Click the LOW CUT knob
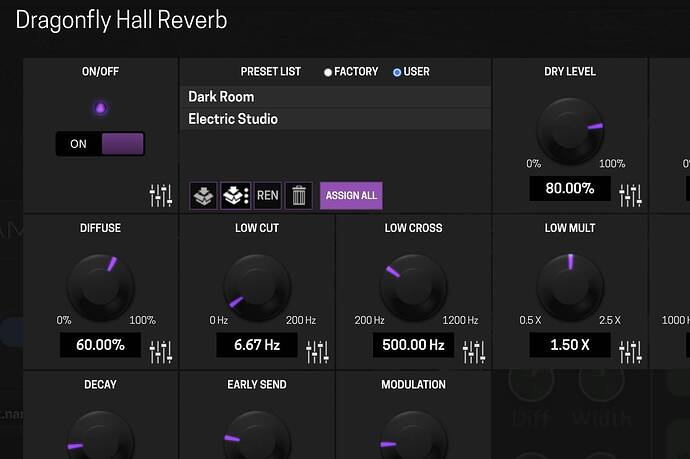Image resolution: width=690 pixels, height=459 pixels. pos(257,287)
